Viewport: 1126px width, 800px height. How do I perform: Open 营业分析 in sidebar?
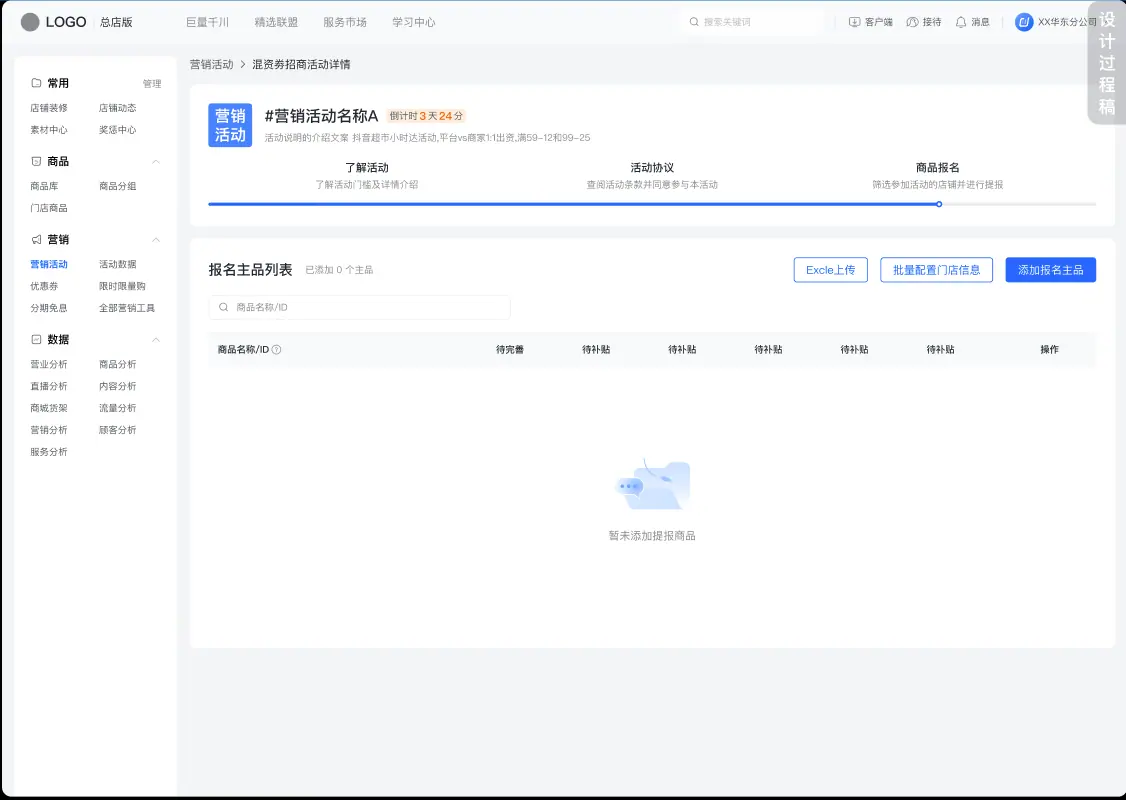point(49,364)
